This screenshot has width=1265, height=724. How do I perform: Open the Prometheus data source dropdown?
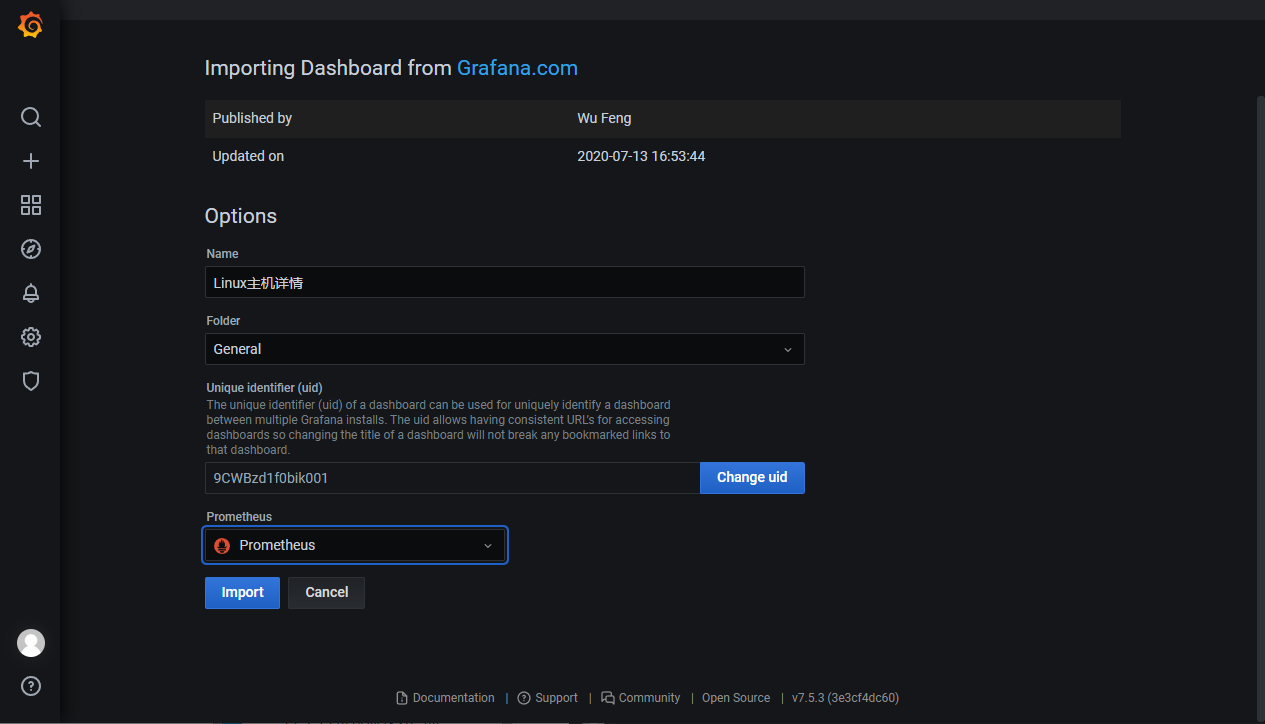(x=356, y=545)
